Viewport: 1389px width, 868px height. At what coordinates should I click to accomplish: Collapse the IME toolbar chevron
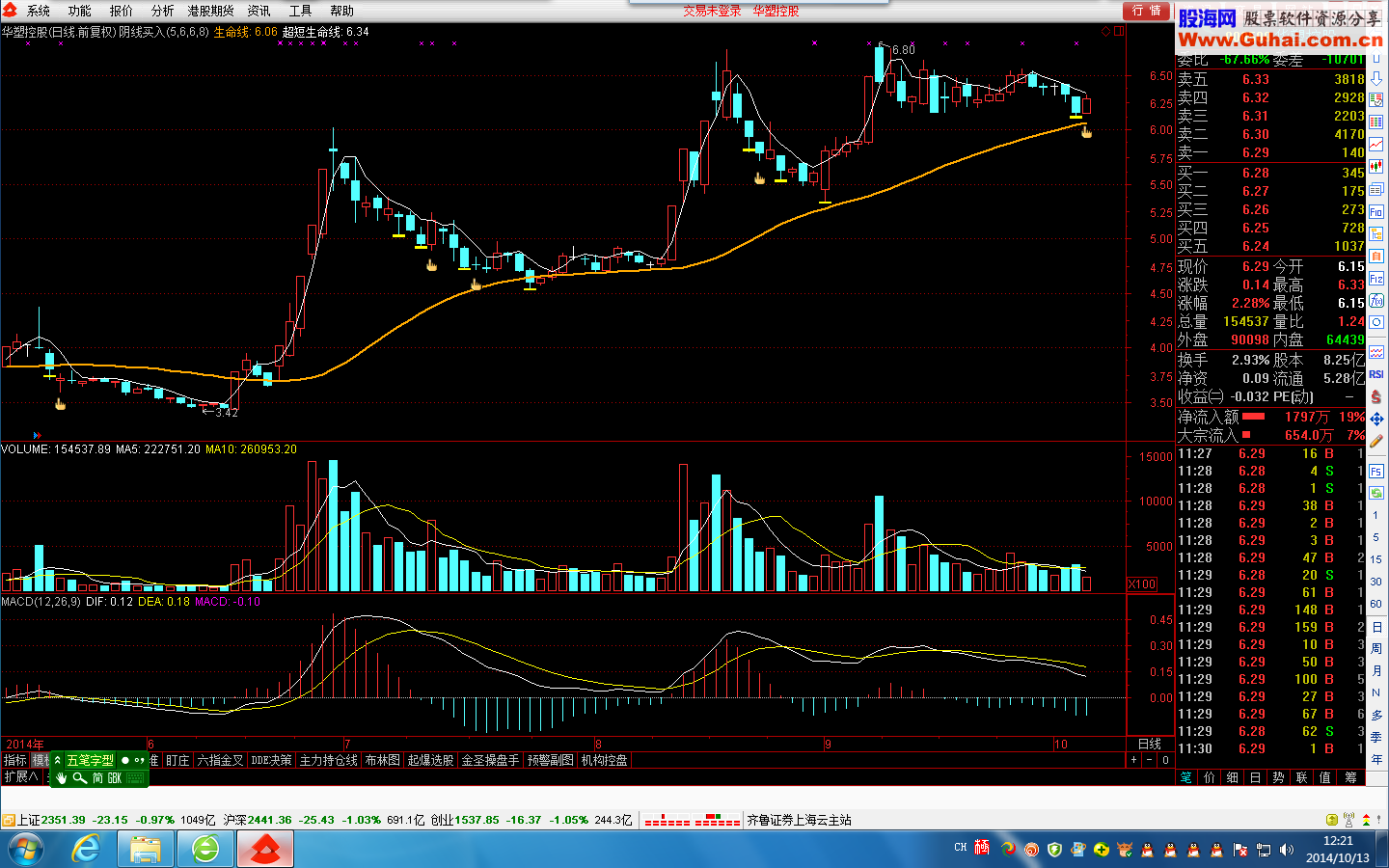tap(58, 760)
